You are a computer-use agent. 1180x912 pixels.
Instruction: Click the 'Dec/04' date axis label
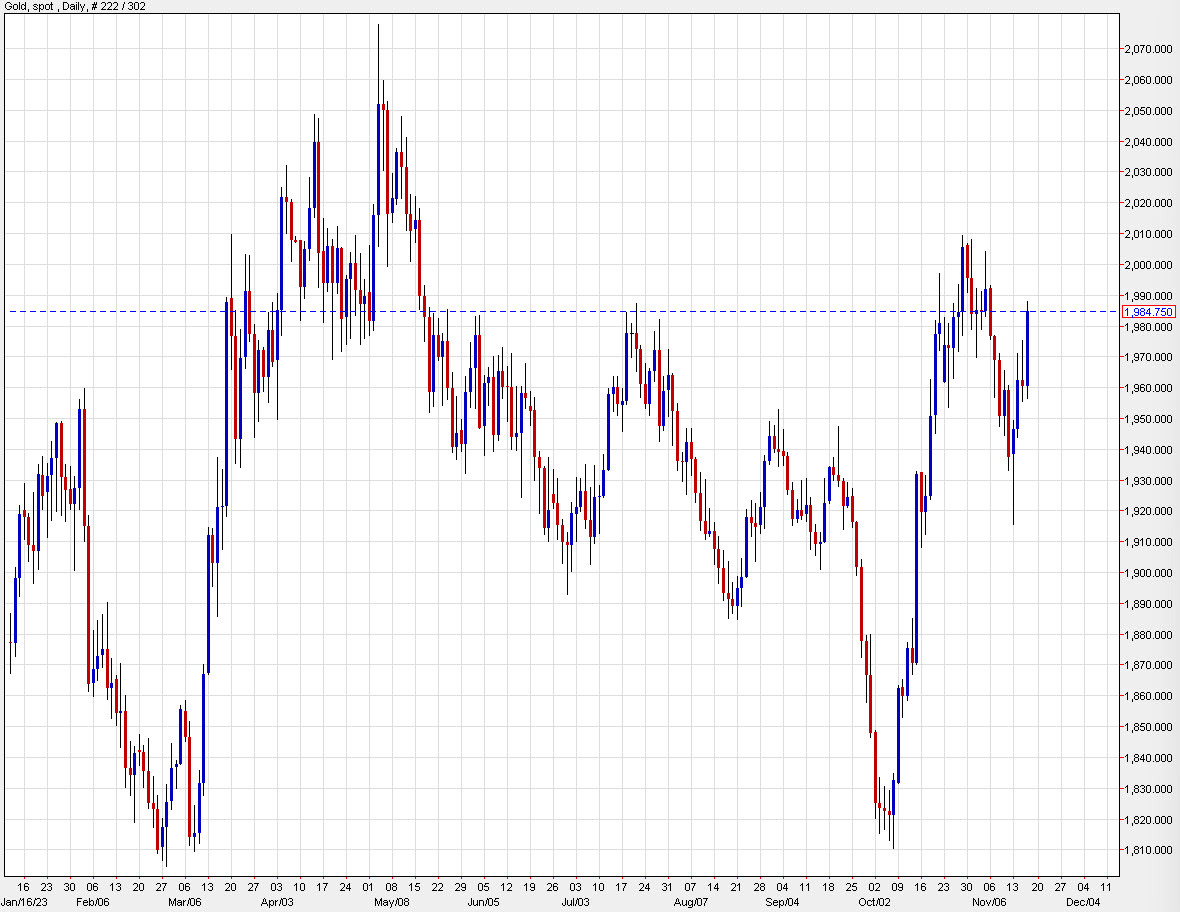(1085, 901)
